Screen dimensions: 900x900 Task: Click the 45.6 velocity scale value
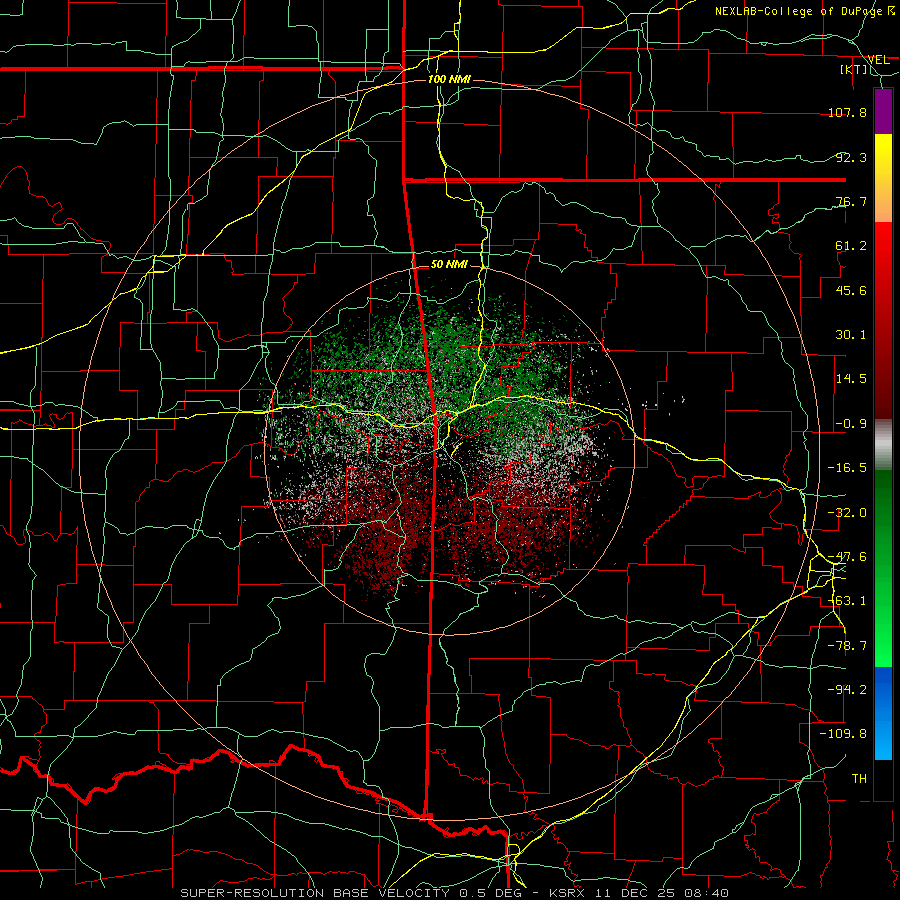pos(851,290)
